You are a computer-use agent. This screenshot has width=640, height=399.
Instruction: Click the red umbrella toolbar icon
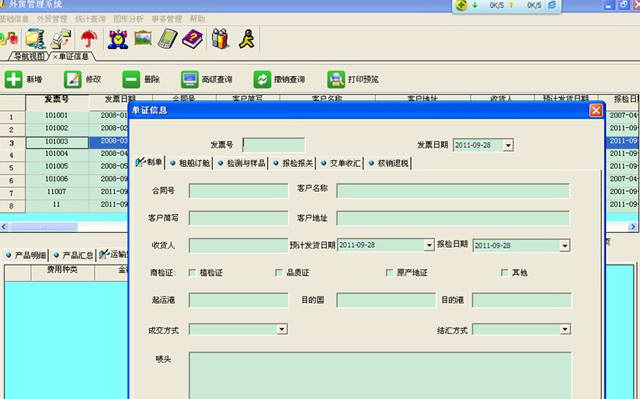pyautogui.click(x=89, y=39)
